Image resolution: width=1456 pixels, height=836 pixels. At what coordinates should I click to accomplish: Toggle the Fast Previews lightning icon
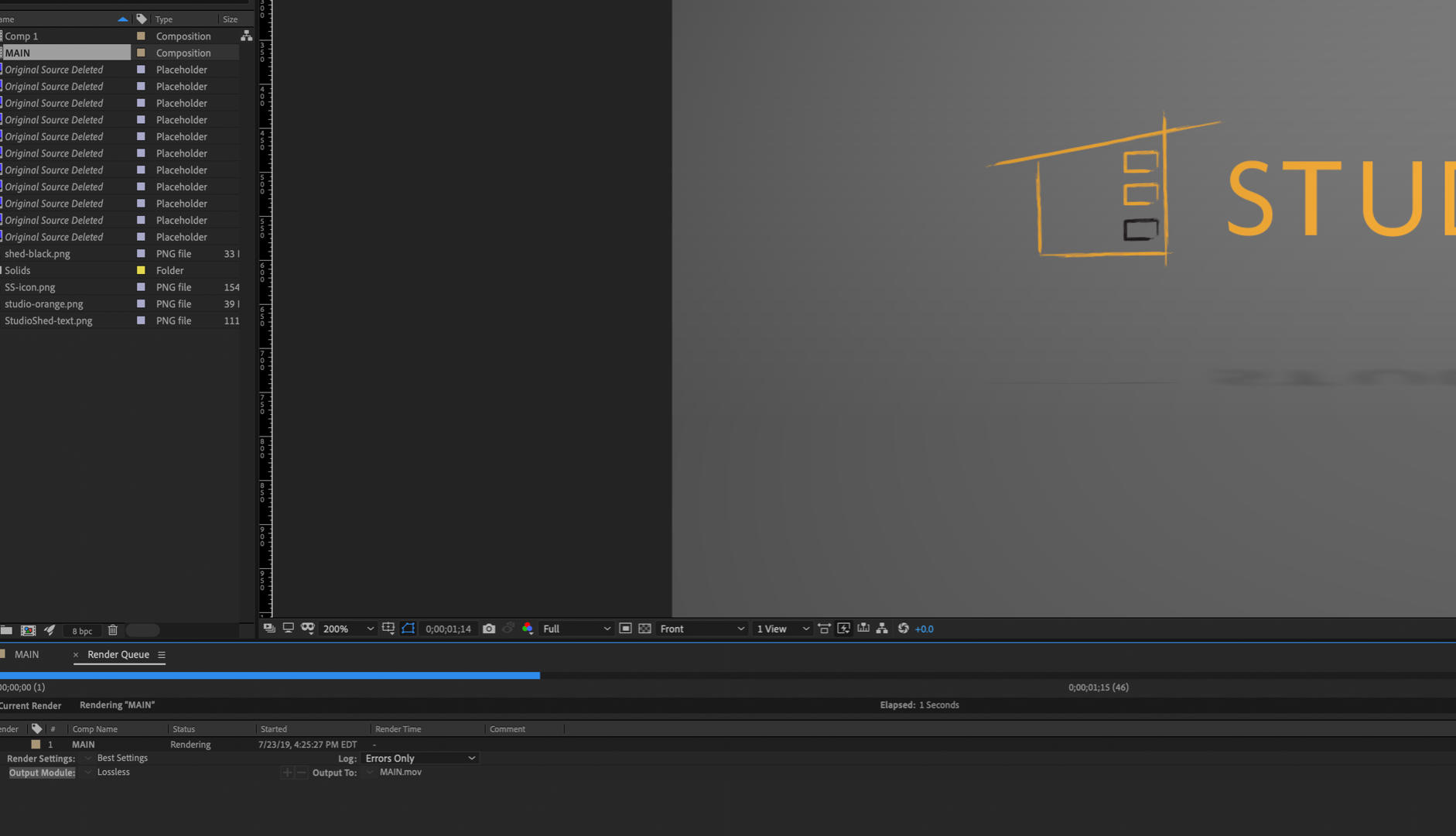tap(843, 629)
